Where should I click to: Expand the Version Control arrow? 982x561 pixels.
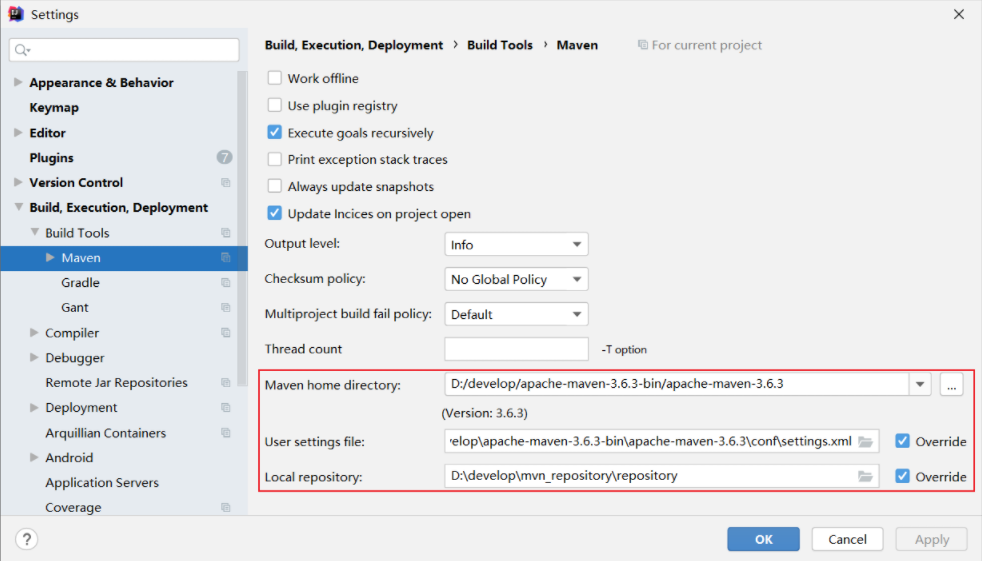tap(18, 182)
